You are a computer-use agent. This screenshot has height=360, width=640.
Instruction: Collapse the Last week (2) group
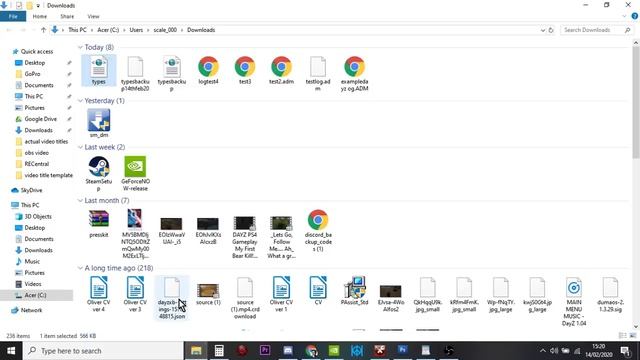pyautogui.click(x=80, y=147)
